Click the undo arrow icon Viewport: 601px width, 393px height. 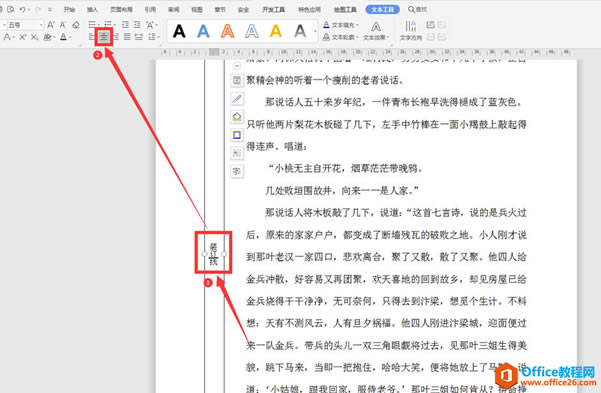[22, 9]
